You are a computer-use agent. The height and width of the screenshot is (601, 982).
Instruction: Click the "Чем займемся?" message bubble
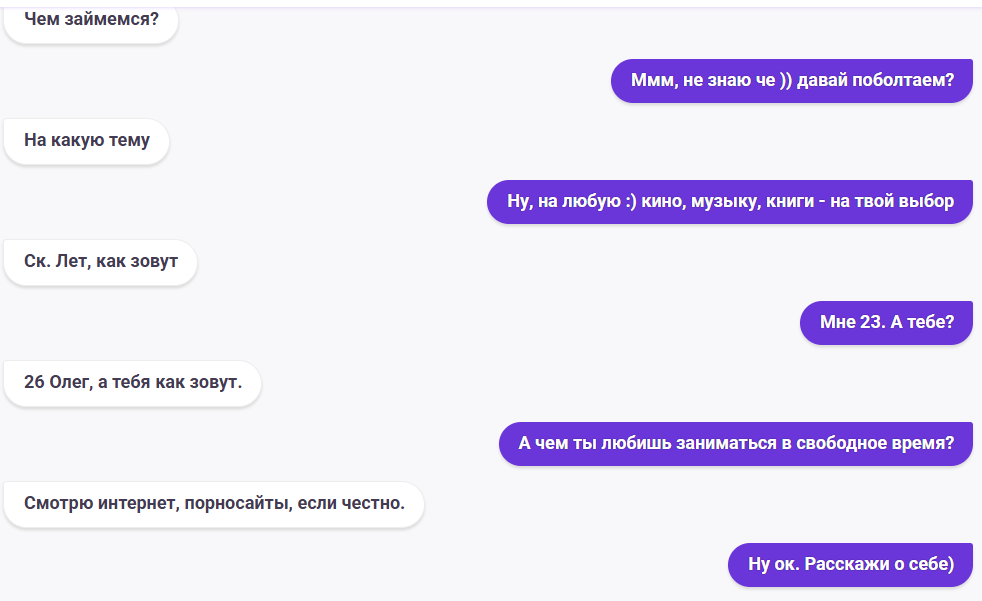coord(91,20)
